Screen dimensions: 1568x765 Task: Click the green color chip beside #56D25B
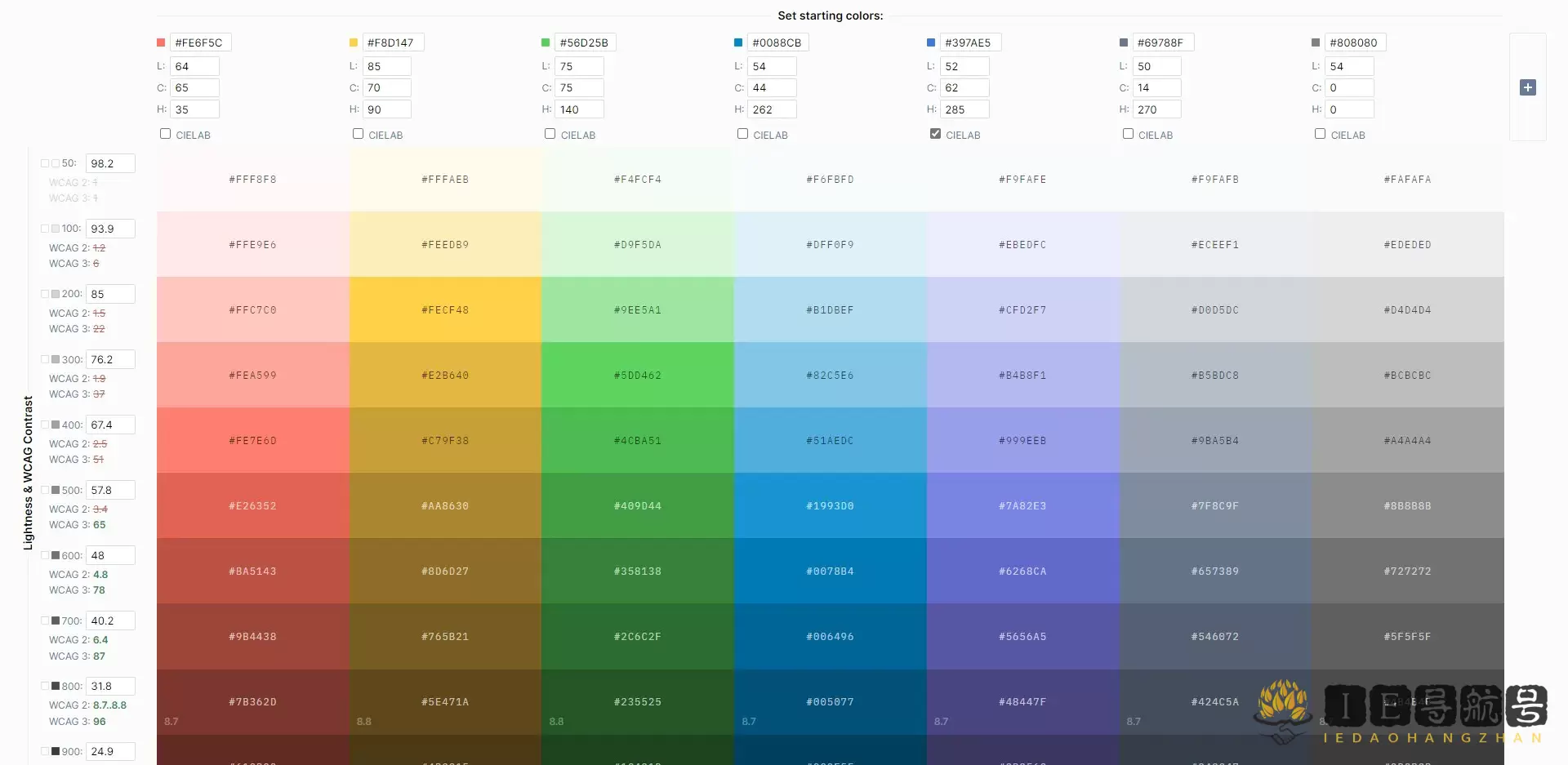[x=546, y=42]
